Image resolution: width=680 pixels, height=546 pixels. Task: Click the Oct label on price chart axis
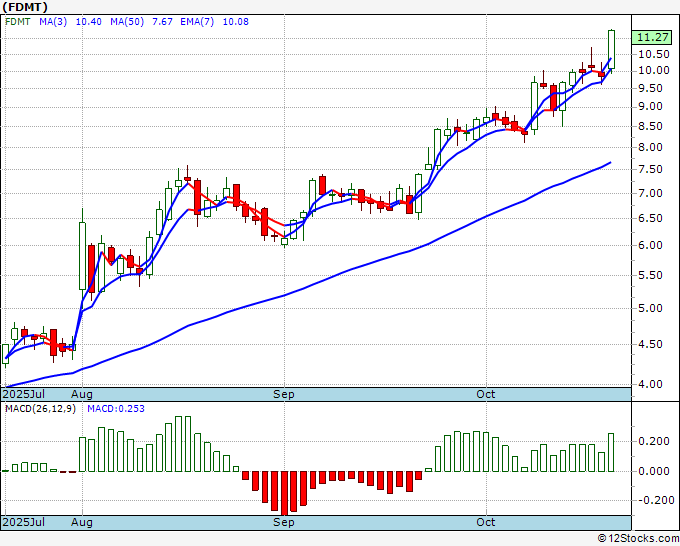(485, 394)
